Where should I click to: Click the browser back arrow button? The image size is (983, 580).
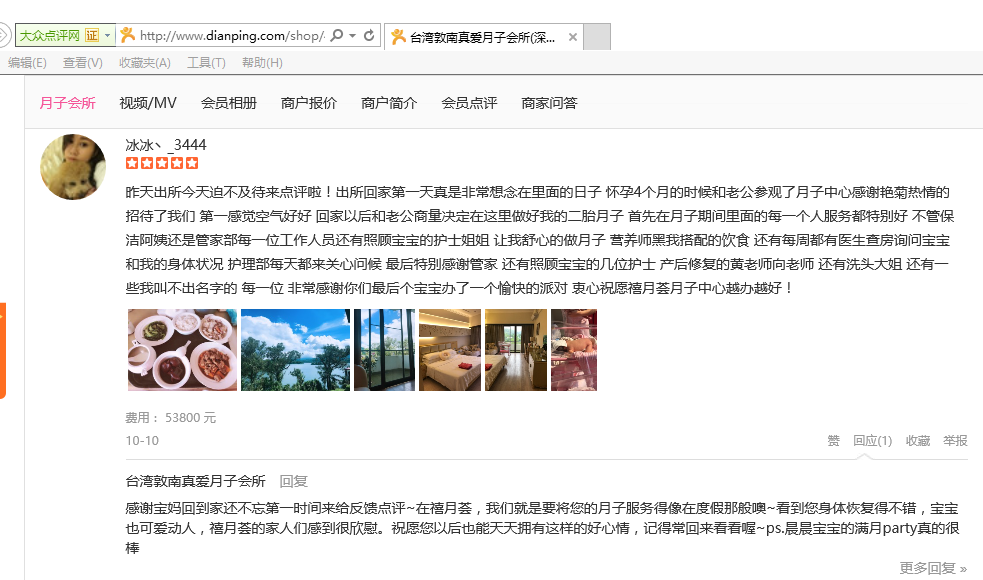(3, 35)
